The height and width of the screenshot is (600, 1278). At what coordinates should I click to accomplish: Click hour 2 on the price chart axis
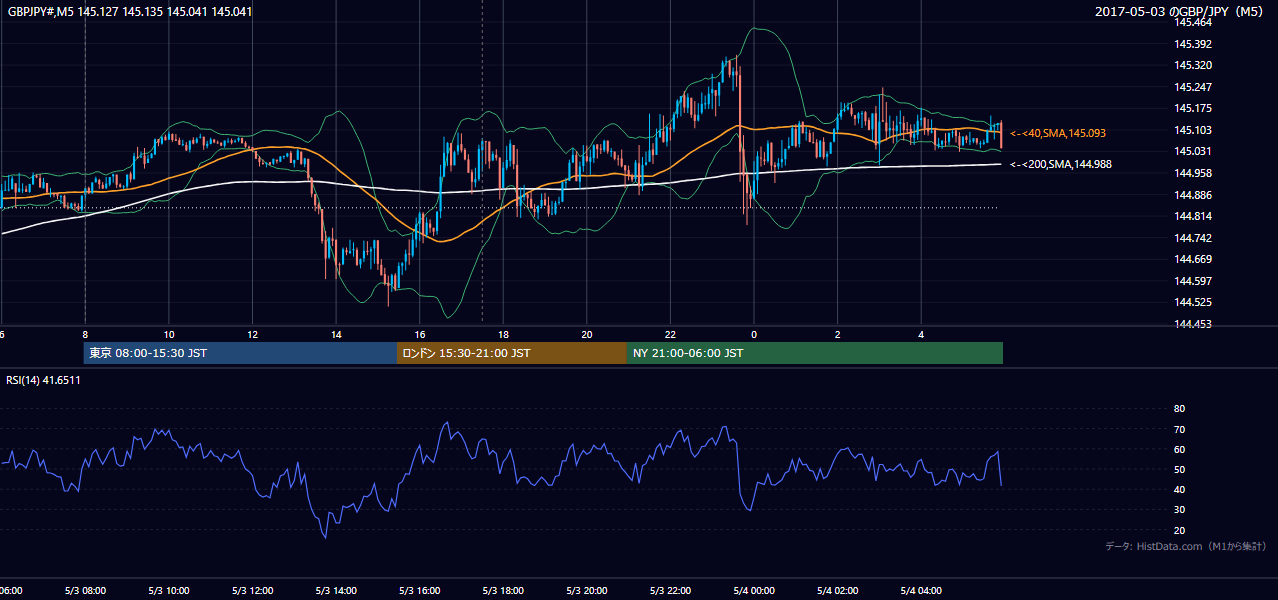(x=837, y=334)
